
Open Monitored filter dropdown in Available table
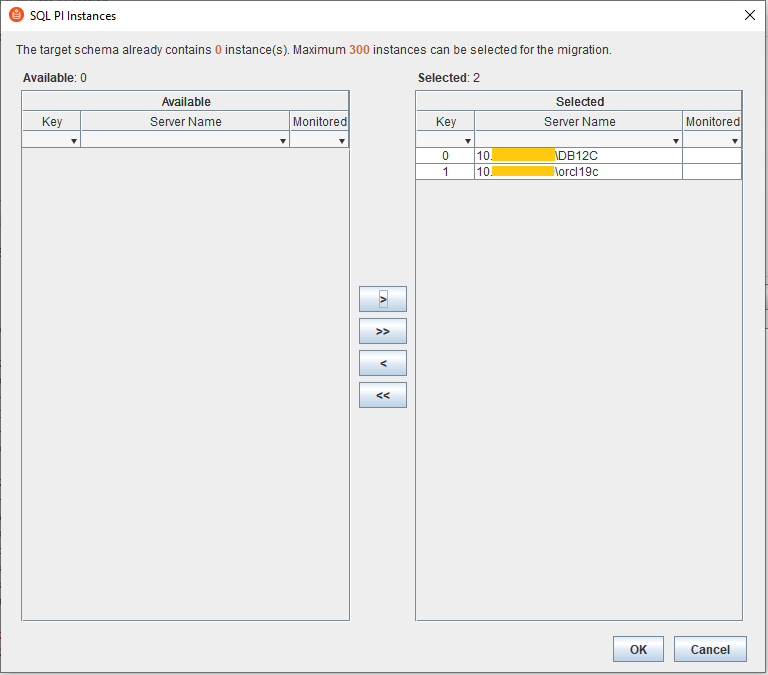(x=342, y=141)
